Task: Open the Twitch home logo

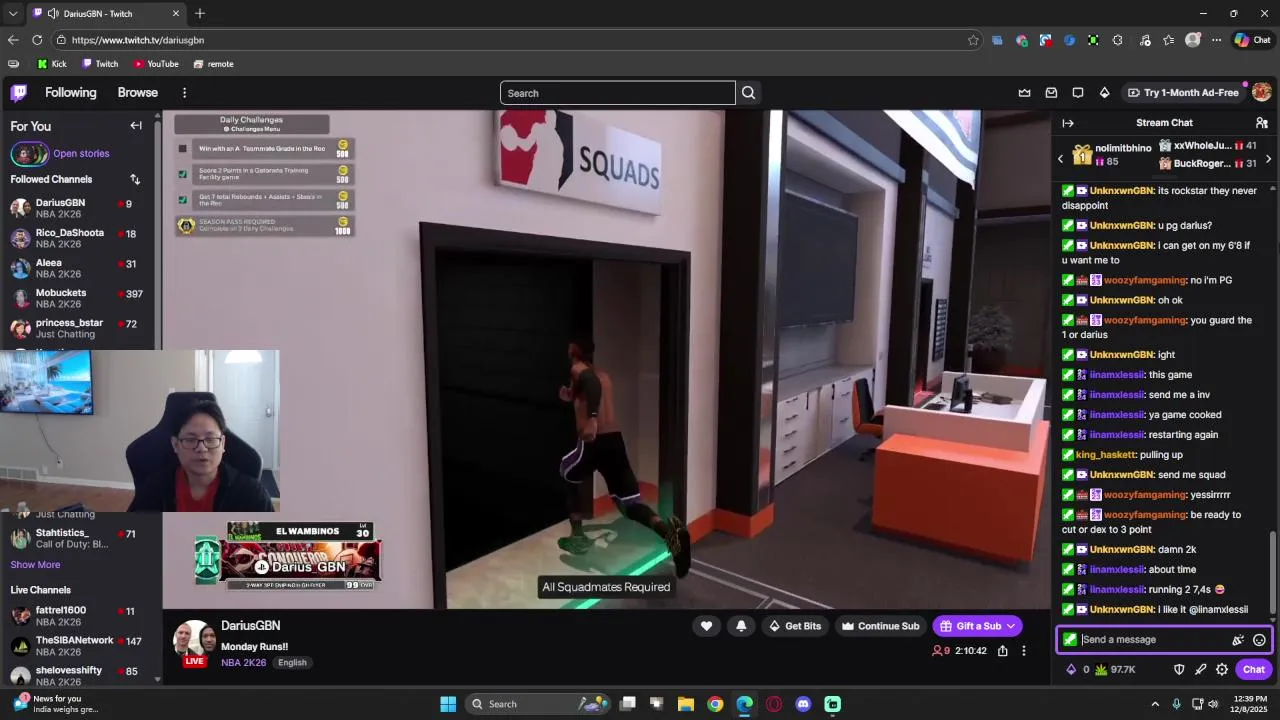Action: pyautogui.click(x=19, y=93)
